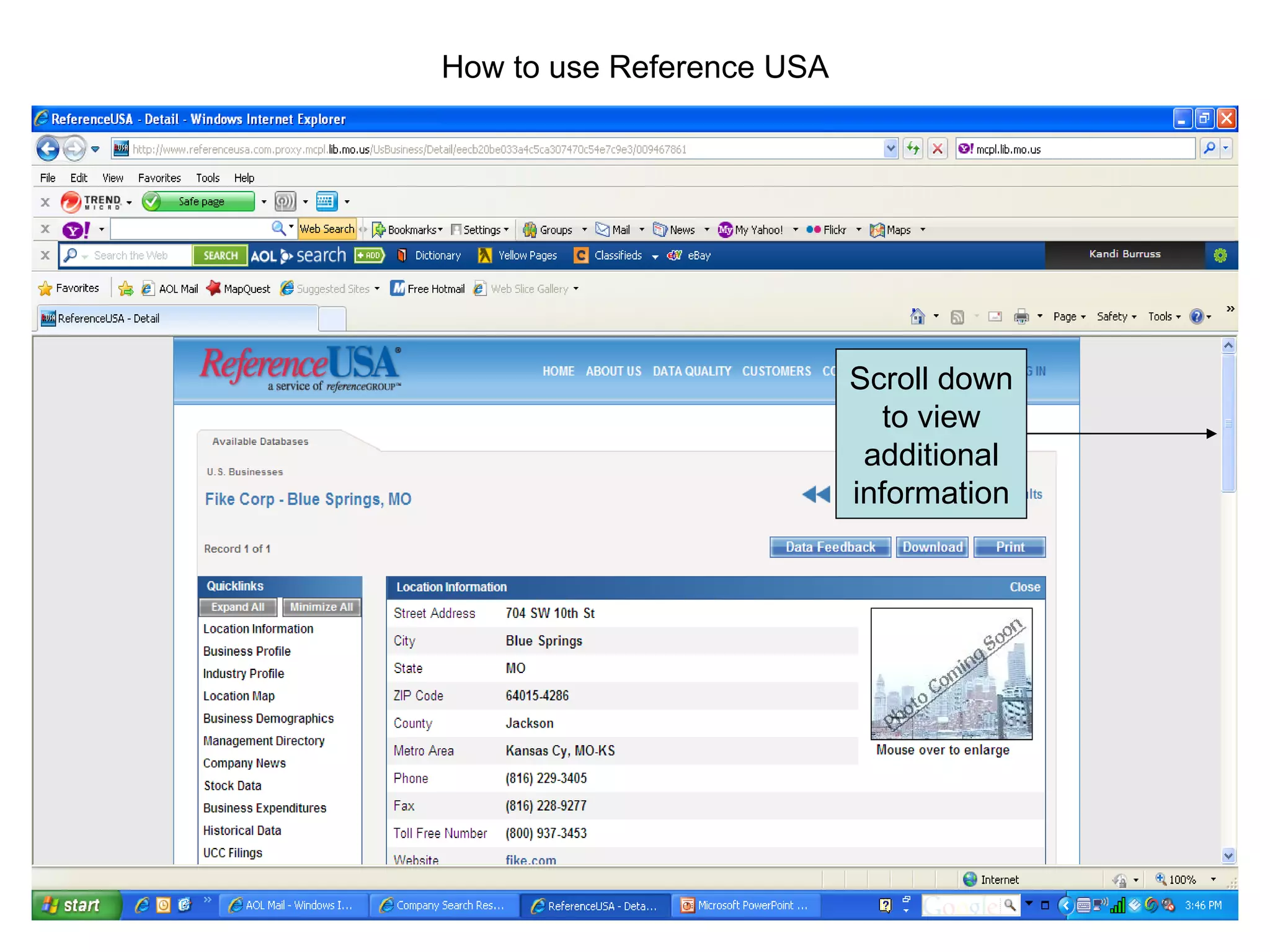Open the Favorites menu in menu bar
1270x952 pixels.
pos(159,178)
